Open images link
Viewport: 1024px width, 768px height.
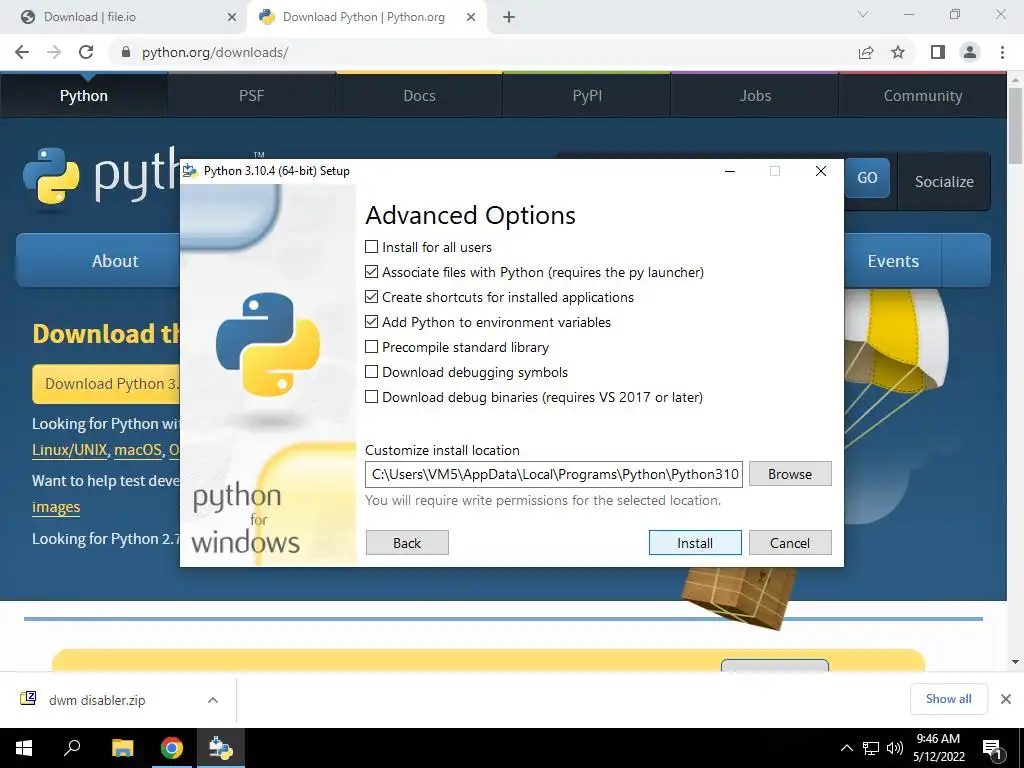[x=56, y=507]
